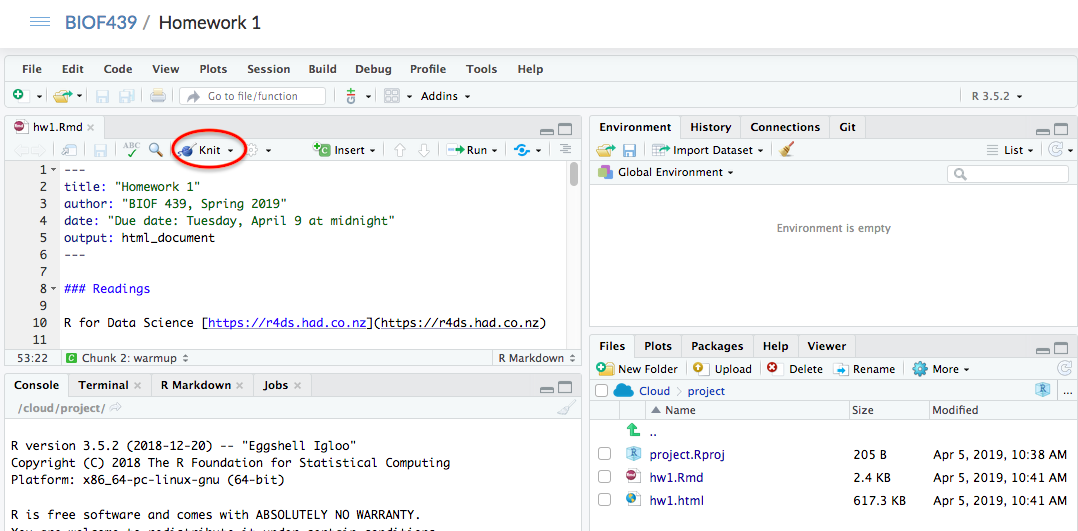Image resolution: width=1078 pixels, height=531 pixels.
Task: Click the Go to file/function field
Action: click(252, 96)
